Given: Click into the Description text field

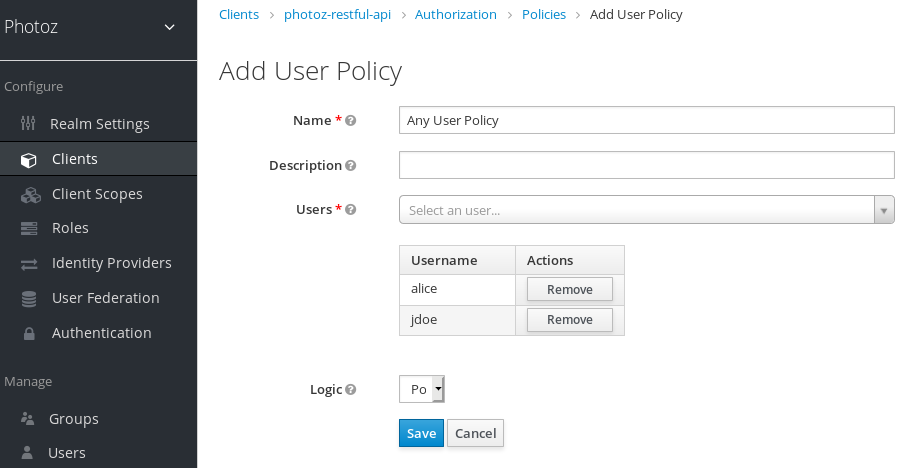Looking at the screenshot, I should point(646,165).
